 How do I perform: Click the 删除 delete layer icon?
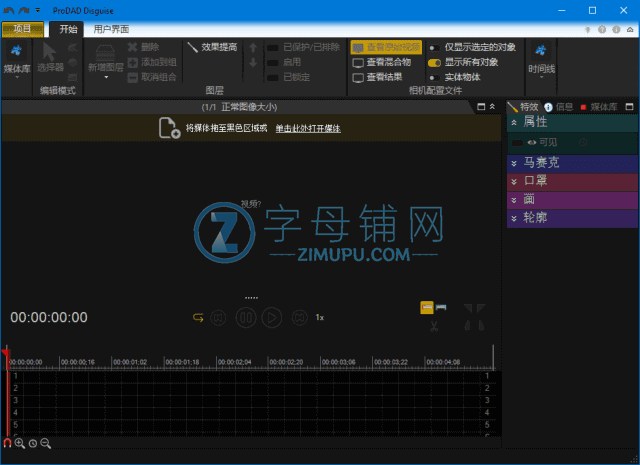pos(143,47)
